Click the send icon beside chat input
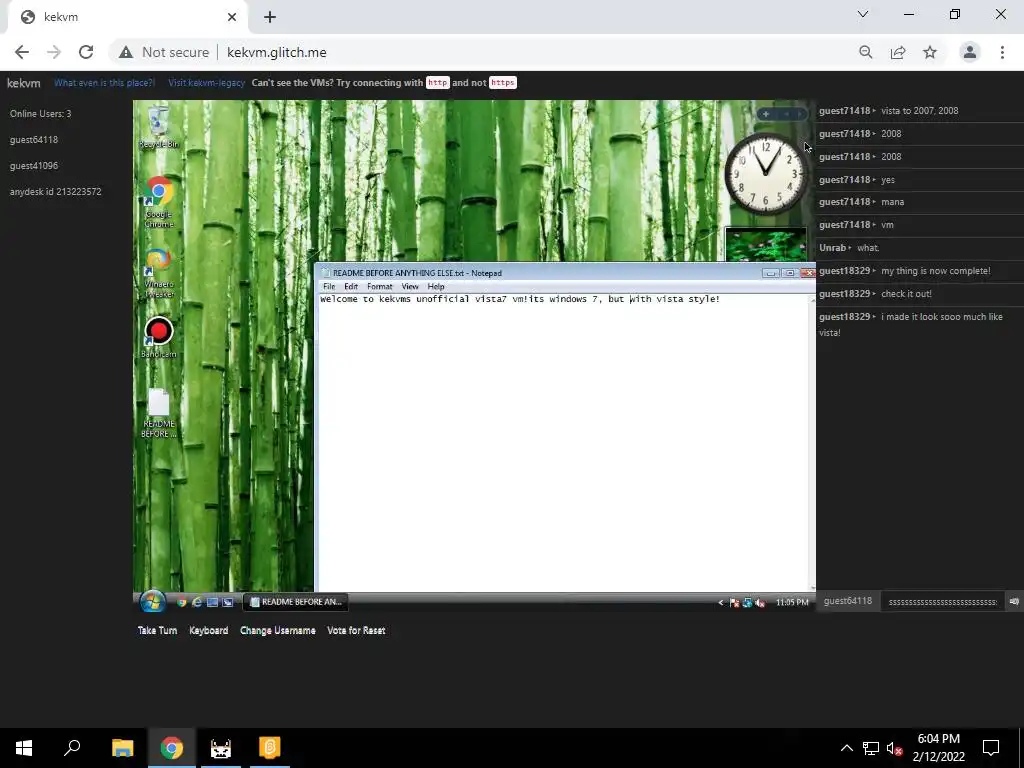This screenshot has height=768, width=1024. click(1014, 601)
